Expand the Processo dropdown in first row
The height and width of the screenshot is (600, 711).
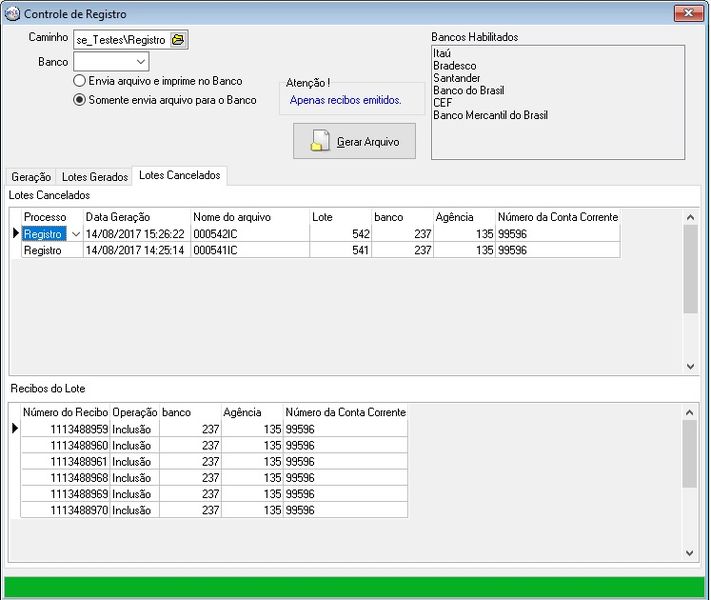point(75,234)
